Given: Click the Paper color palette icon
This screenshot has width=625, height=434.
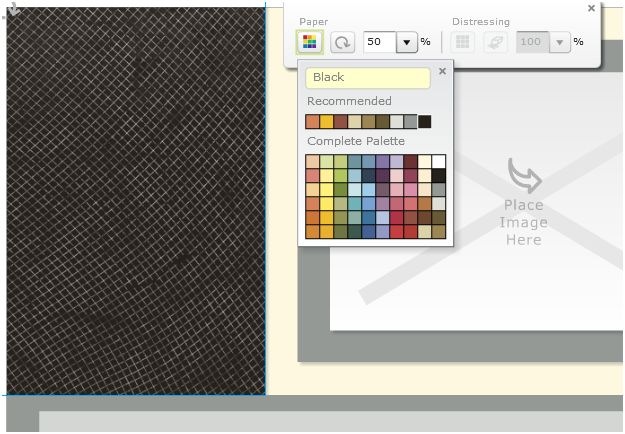Looking at the screenshot, I should [x=310, y=42].
